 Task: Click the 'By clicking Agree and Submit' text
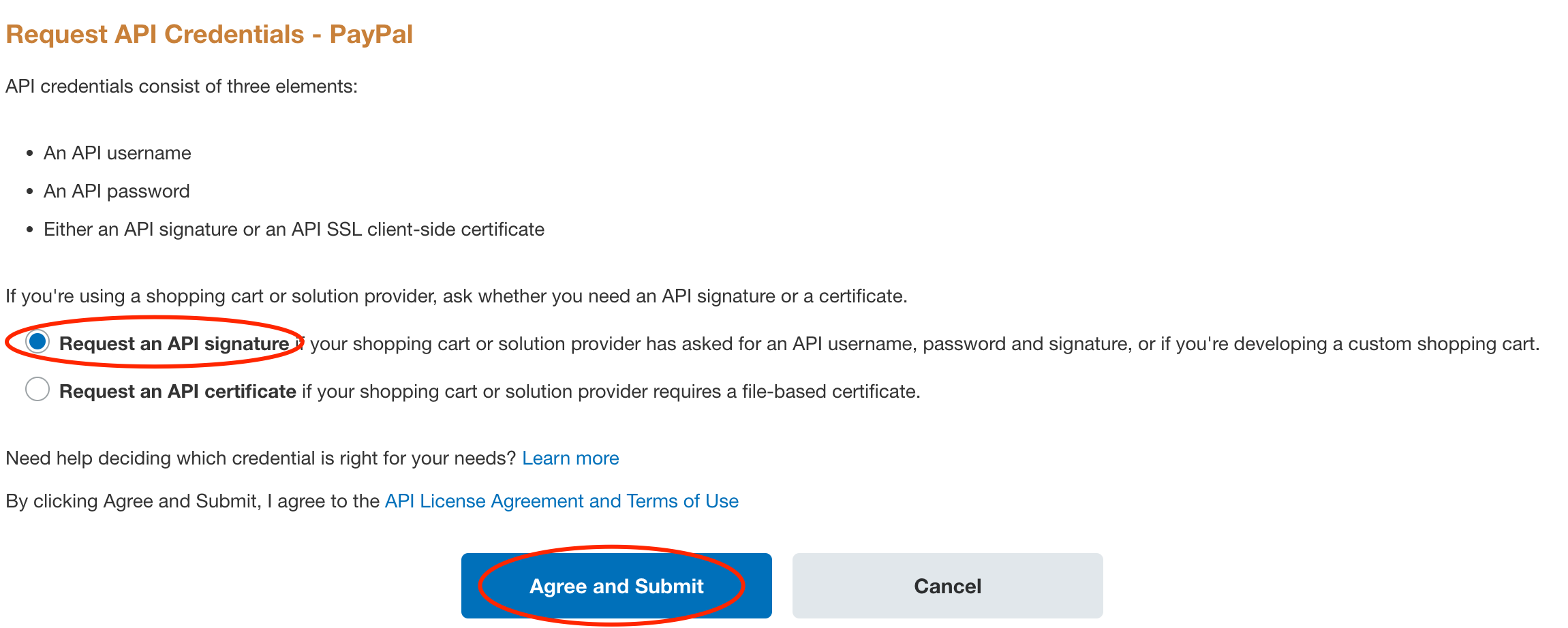192,501
